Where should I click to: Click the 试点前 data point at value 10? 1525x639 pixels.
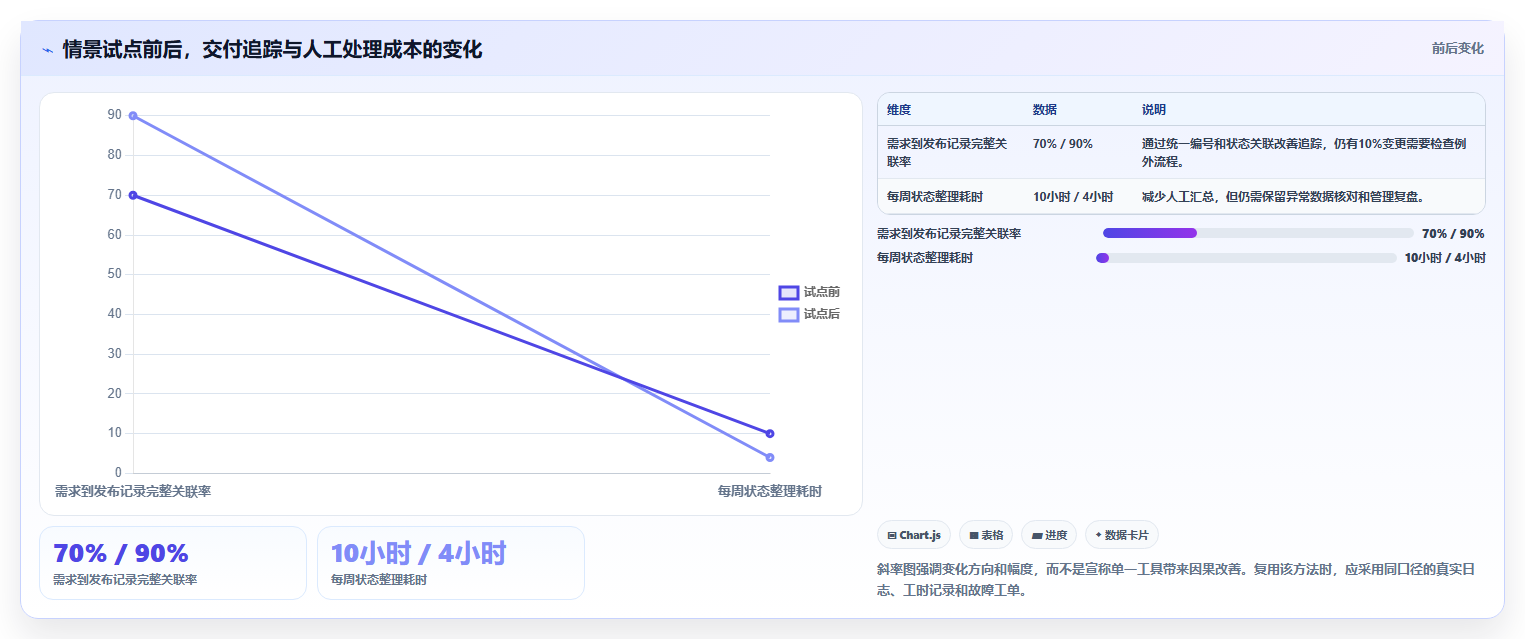tap(770, 433)
